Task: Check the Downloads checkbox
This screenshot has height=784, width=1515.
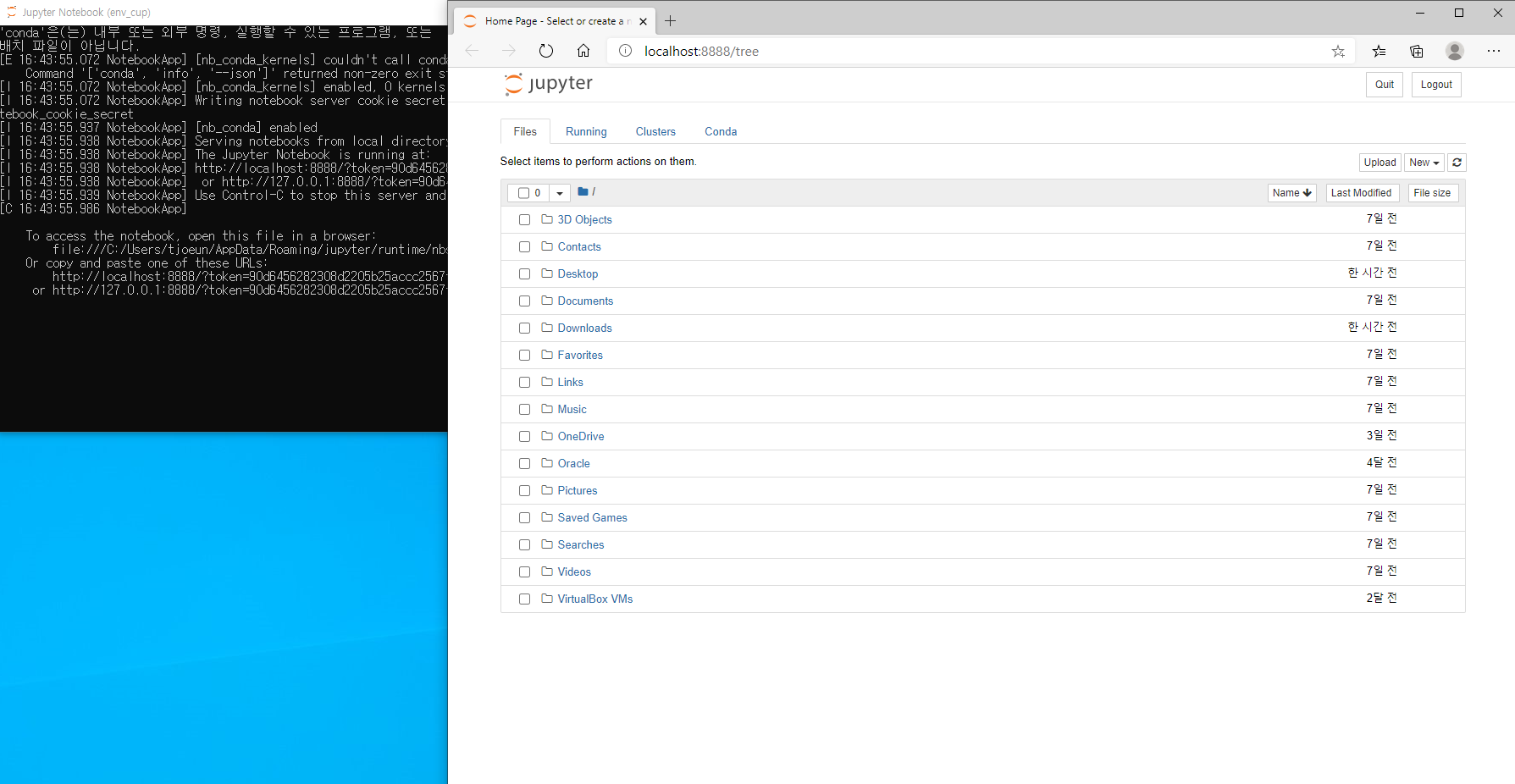Action: click(x=524, y=329)
